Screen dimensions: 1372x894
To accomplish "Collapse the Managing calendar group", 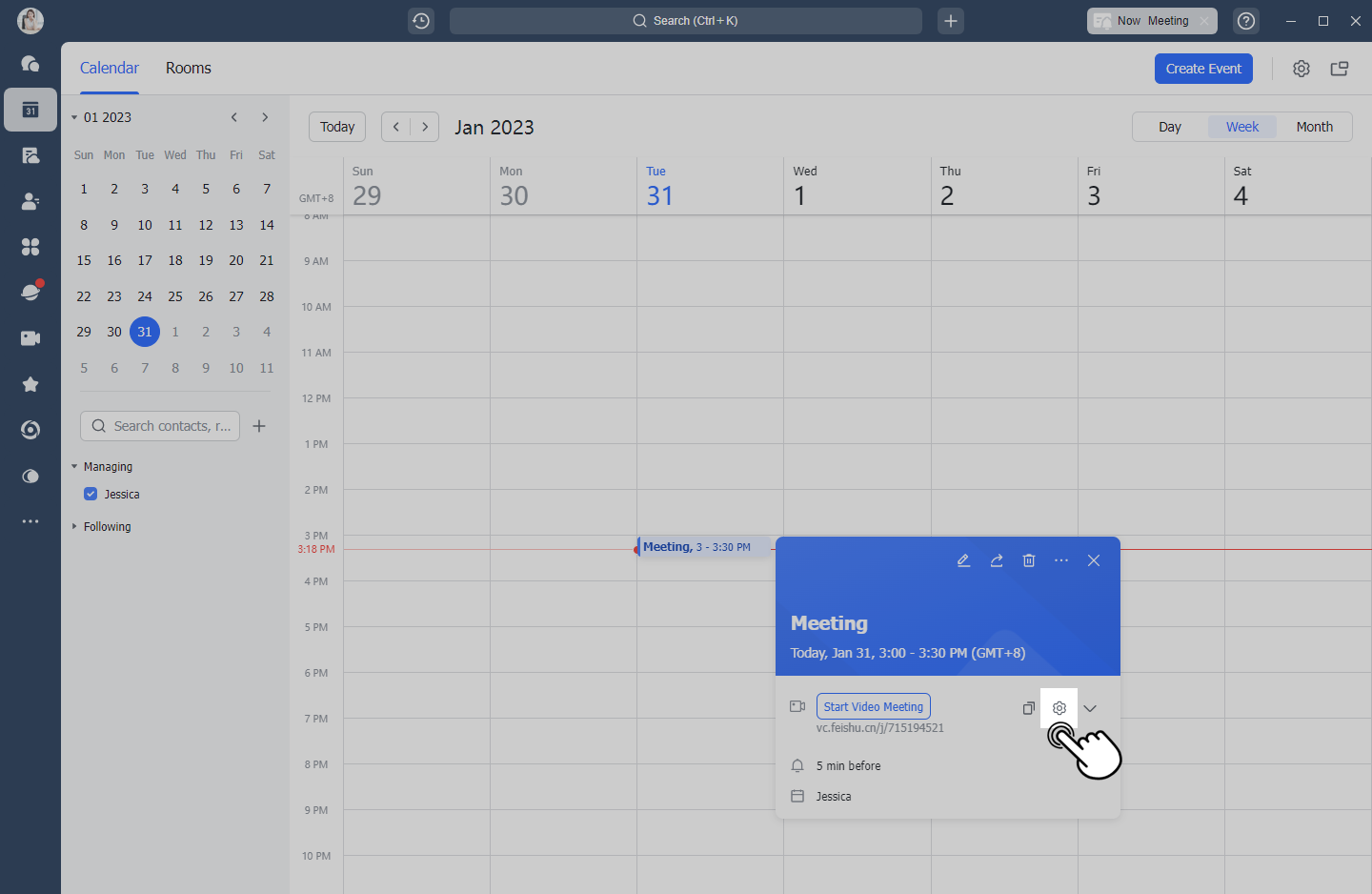I will [74, 466].
